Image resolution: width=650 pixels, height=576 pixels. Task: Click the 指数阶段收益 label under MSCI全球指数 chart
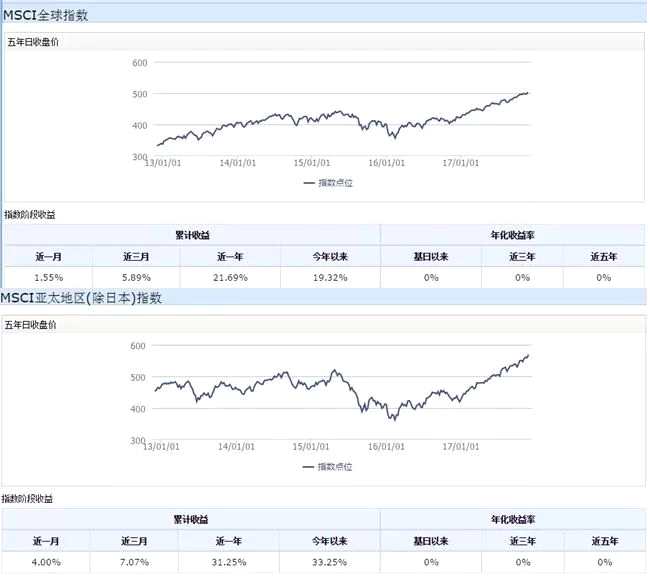[29, 215]
